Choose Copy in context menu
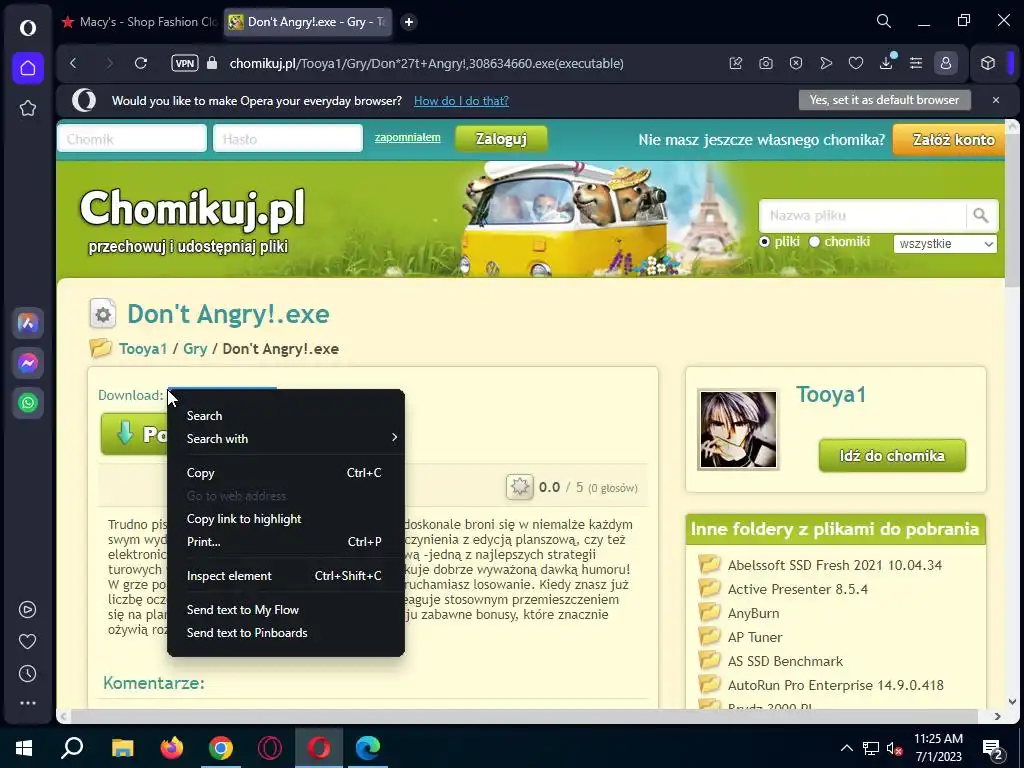 click(286, 472)
